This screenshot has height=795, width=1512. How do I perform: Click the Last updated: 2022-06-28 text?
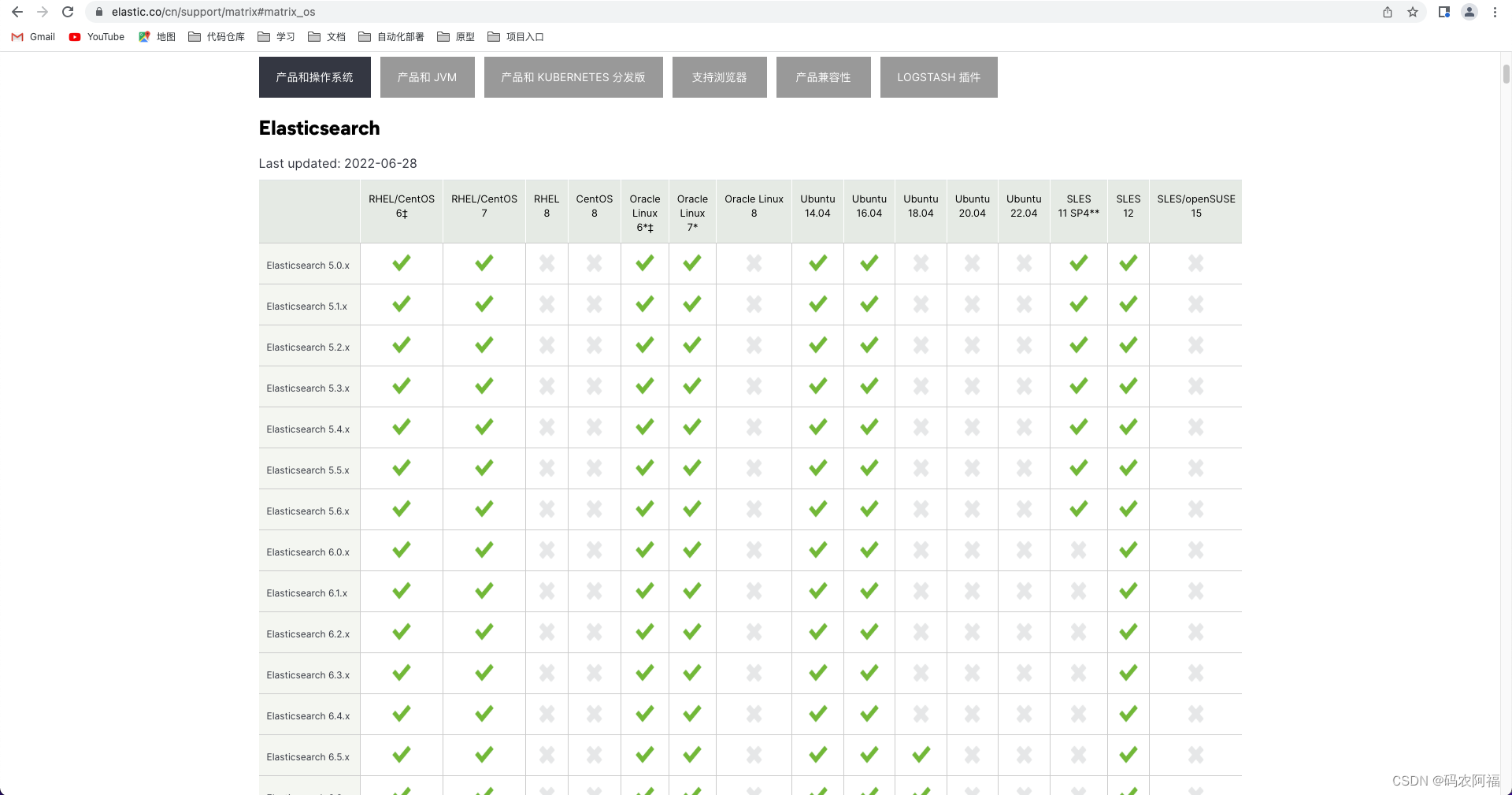click(x=338, y=163)
